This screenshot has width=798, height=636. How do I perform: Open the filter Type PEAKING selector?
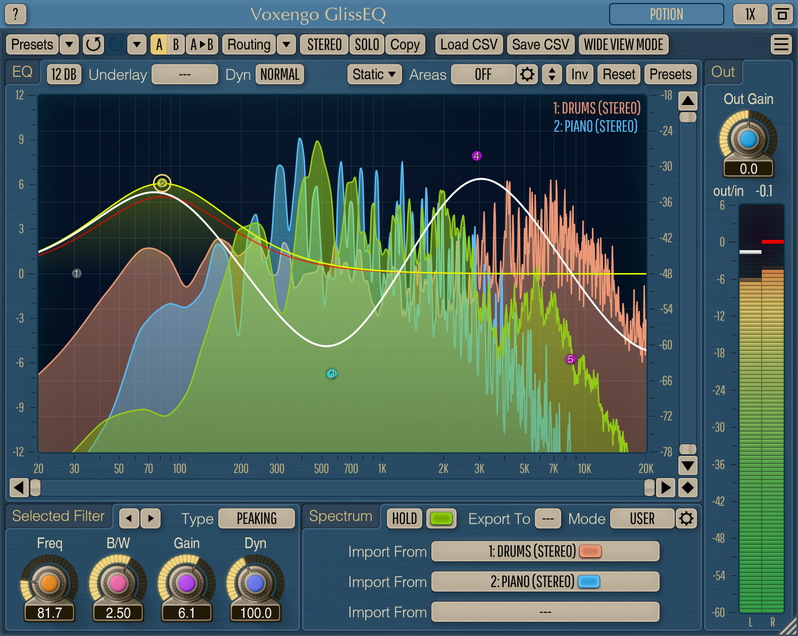[256, 518]
